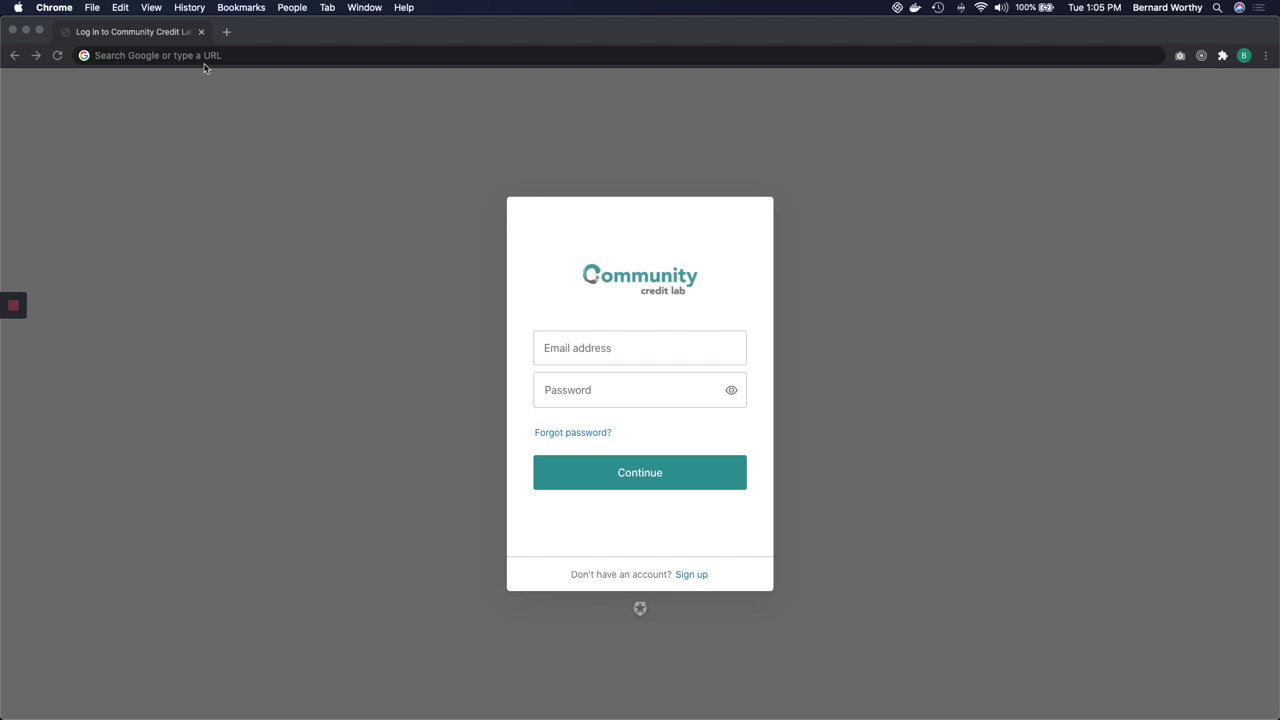The image size is (1280, 720).
Task: Open Spotlight search magnifier icon
Action: coord(1217,8)
